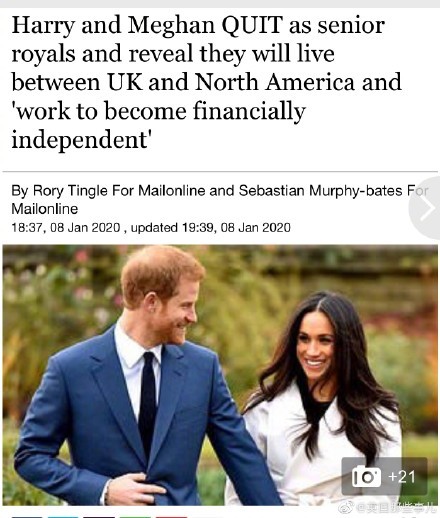Viewport: 440px width, 518px height.
Task: Share via the red share button
Action: click(171, 516)
